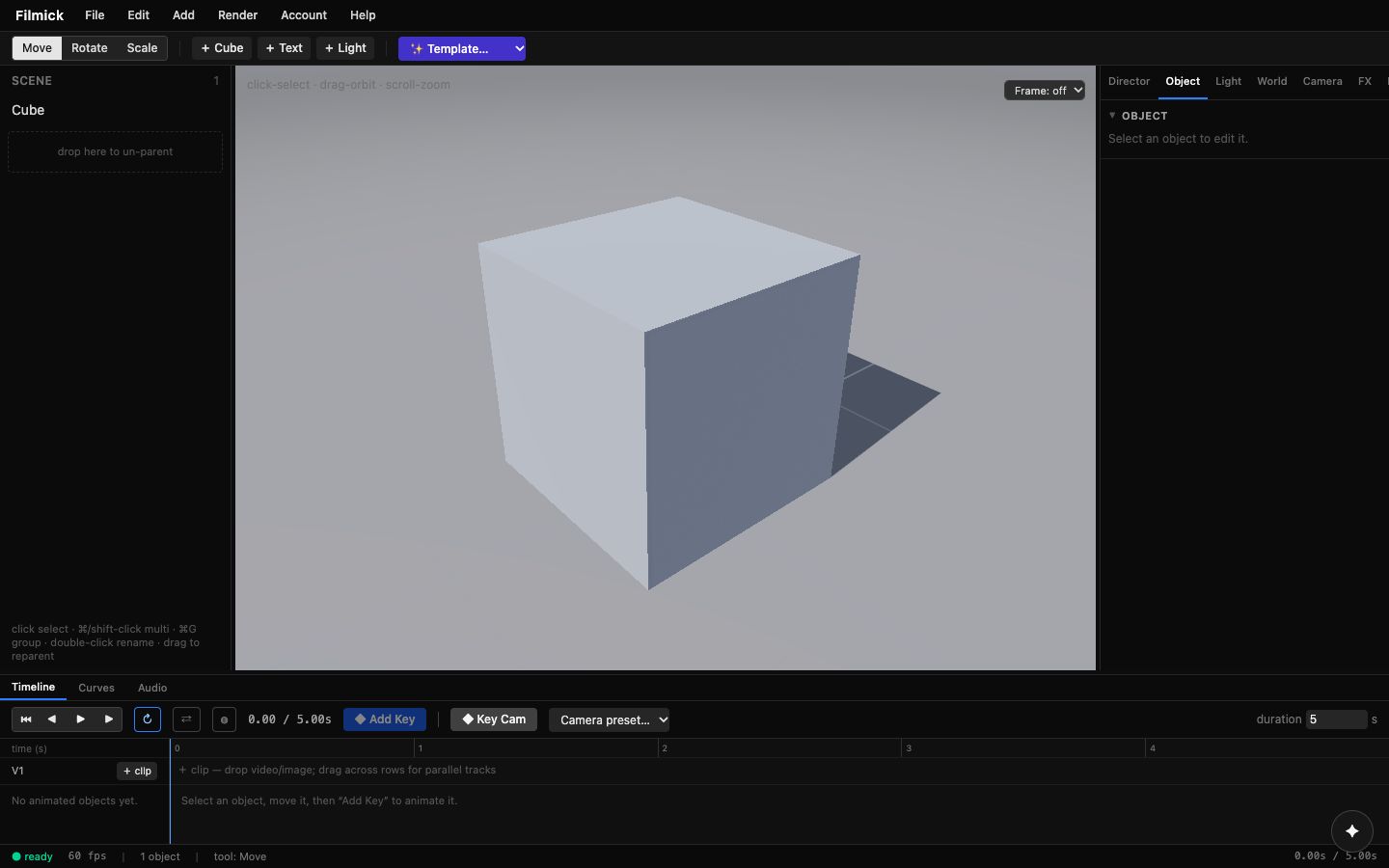Add a clip to track V1
The height and width of the screenshot is (868, 1389).
[x=137, y=771]
